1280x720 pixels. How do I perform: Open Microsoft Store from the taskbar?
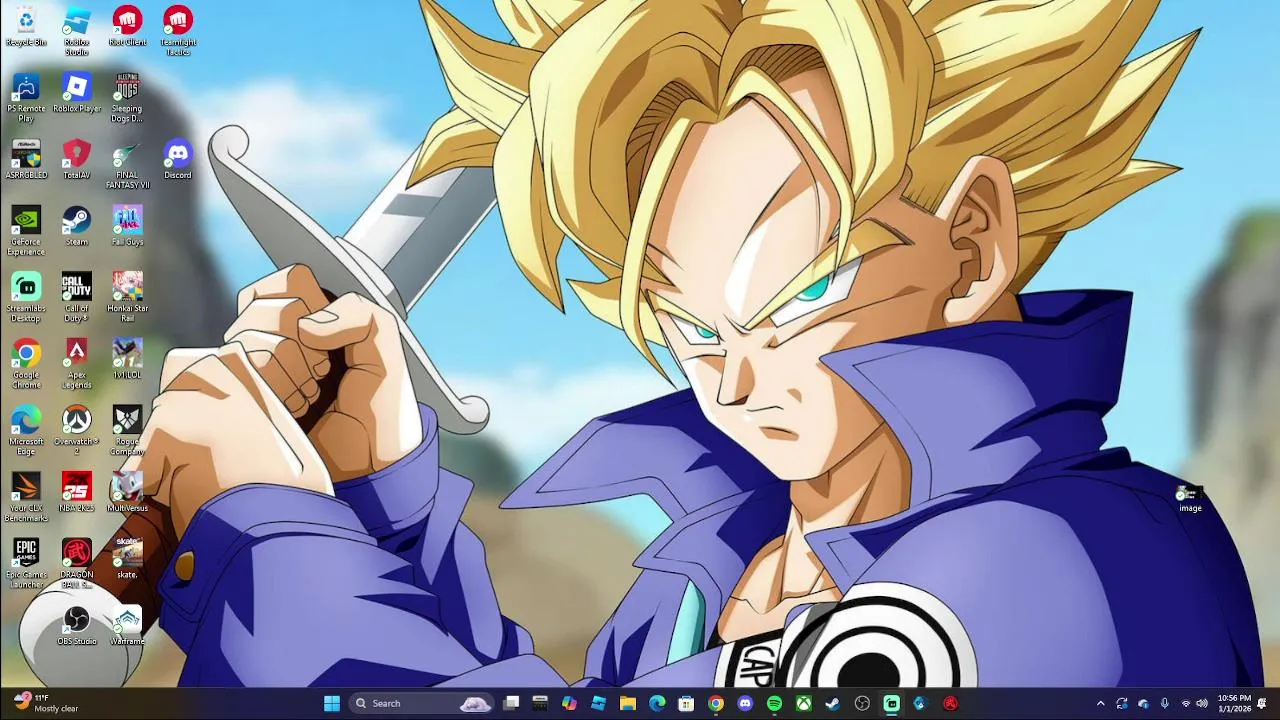(686, 703)
